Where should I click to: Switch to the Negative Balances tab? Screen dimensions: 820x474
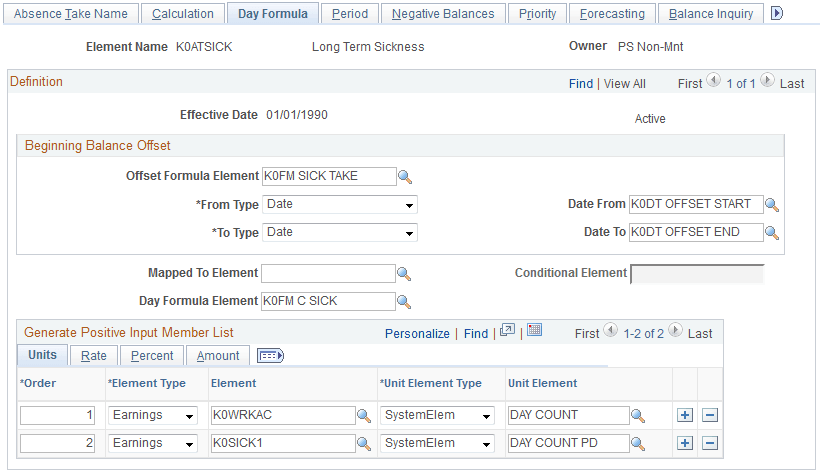(443, 14)
